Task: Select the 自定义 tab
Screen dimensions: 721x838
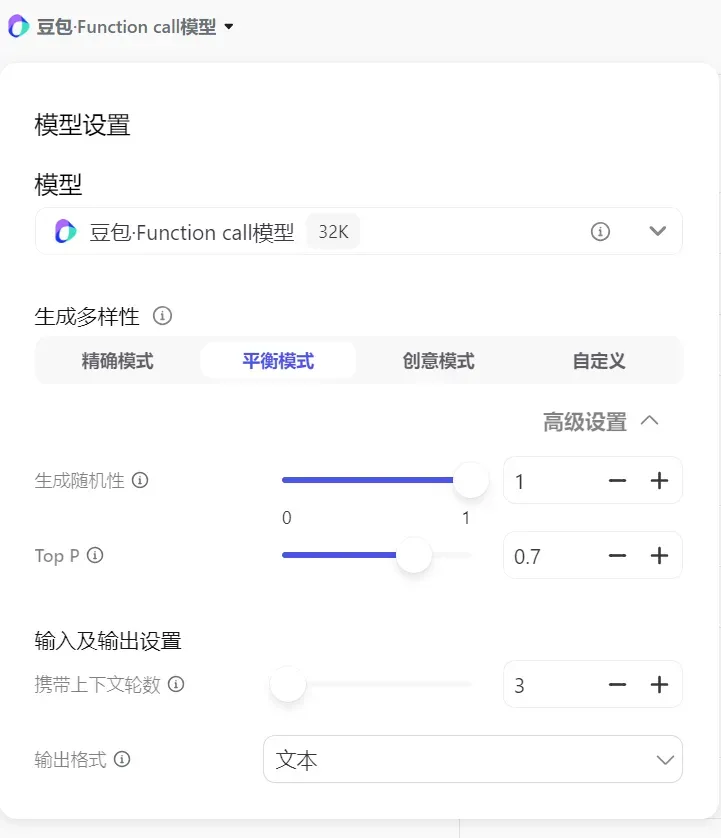Action: (599, 361)
